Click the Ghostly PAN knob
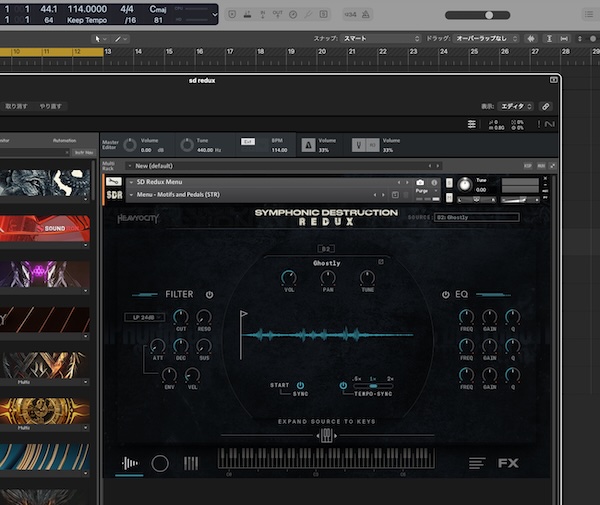 tap(328, 277)
